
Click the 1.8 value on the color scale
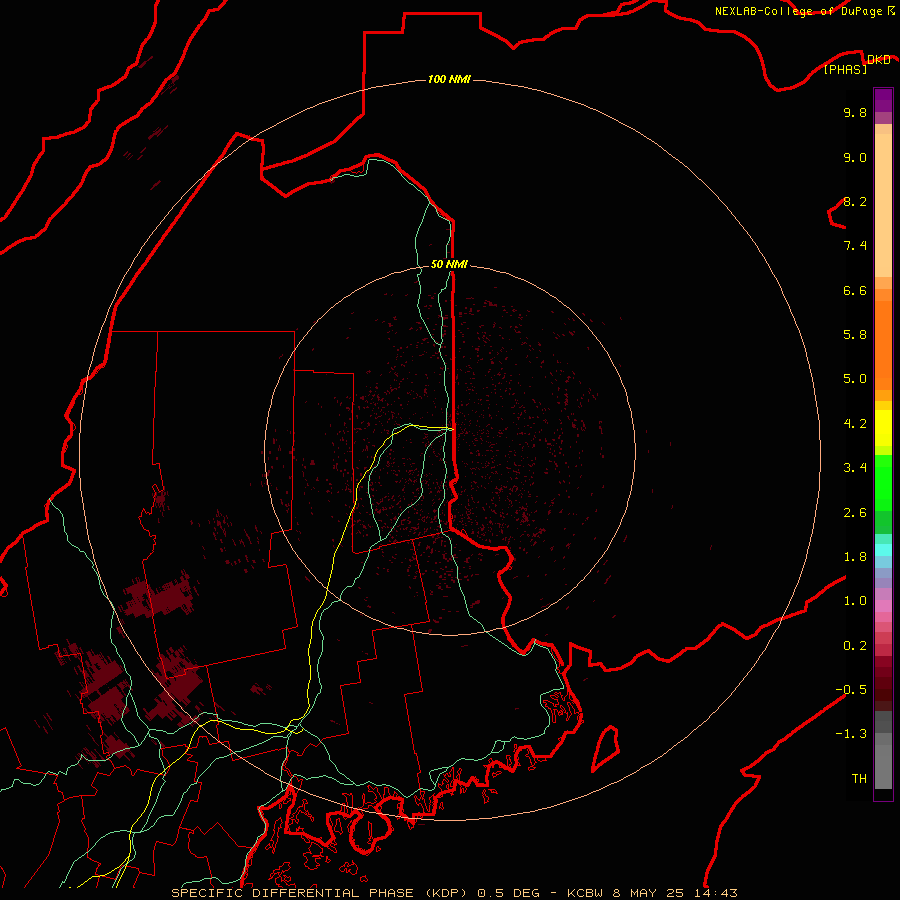pyautogui.click(x=855, y=557)
